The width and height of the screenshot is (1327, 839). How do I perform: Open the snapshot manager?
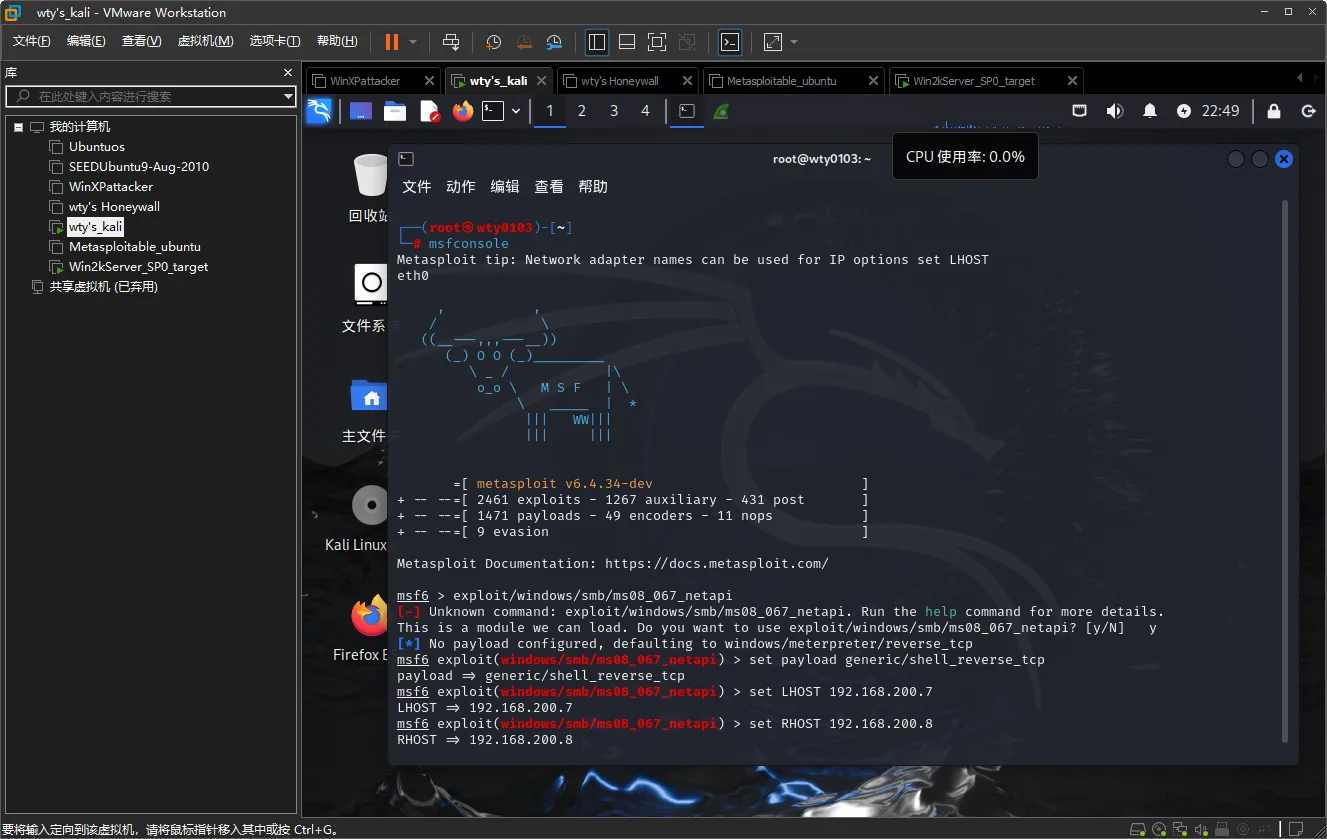click(554, 42)
